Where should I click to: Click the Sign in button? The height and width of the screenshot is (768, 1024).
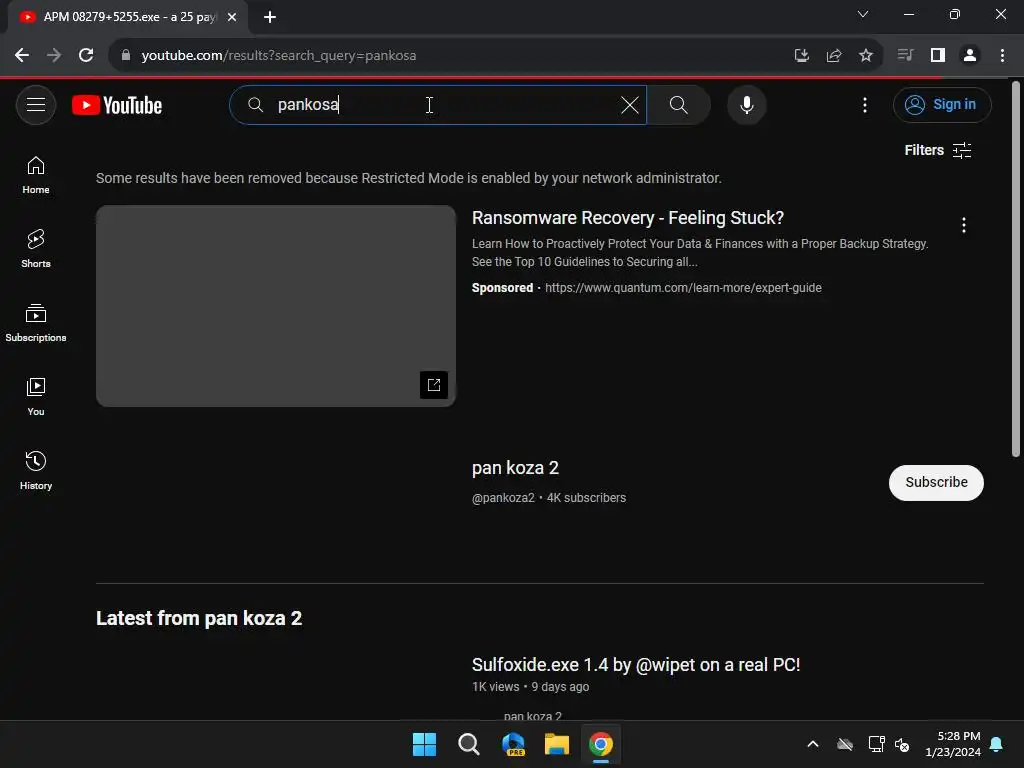(942, 104)
